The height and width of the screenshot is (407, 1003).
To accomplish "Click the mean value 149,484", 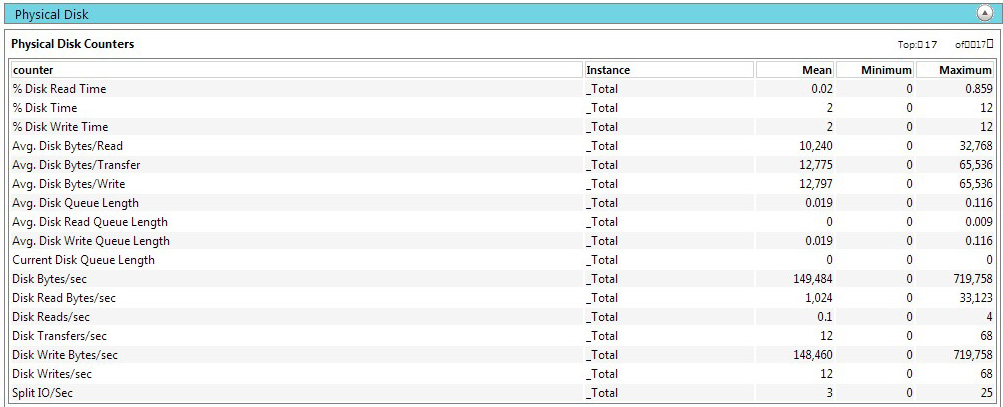I will click(x=814, y=279).
